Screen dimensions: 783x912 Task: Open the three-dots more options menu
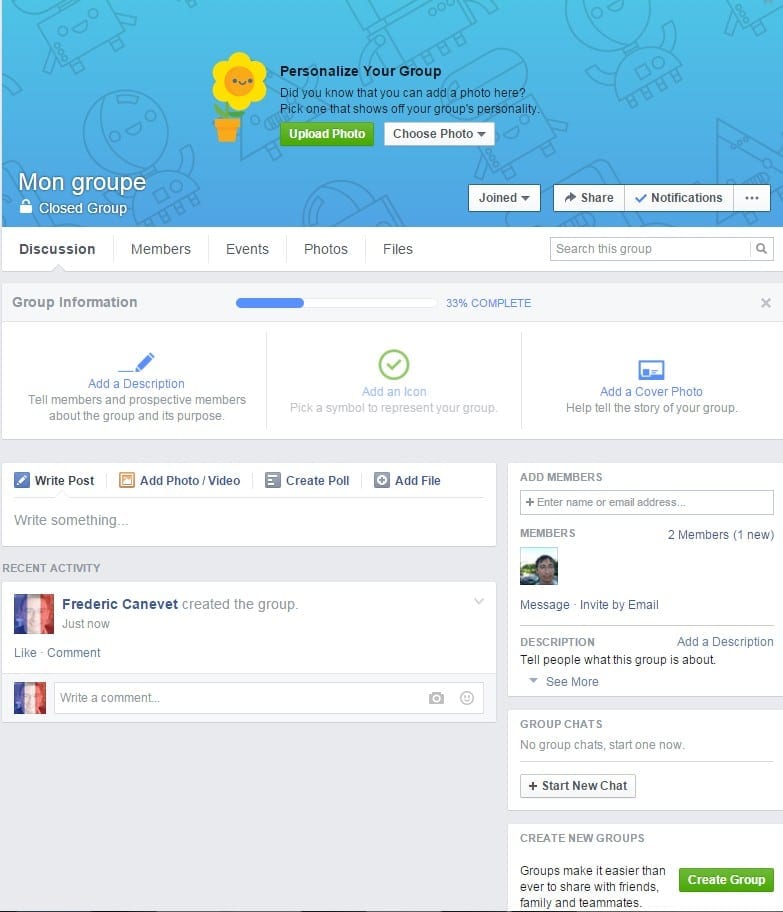(x=752, y=198)
